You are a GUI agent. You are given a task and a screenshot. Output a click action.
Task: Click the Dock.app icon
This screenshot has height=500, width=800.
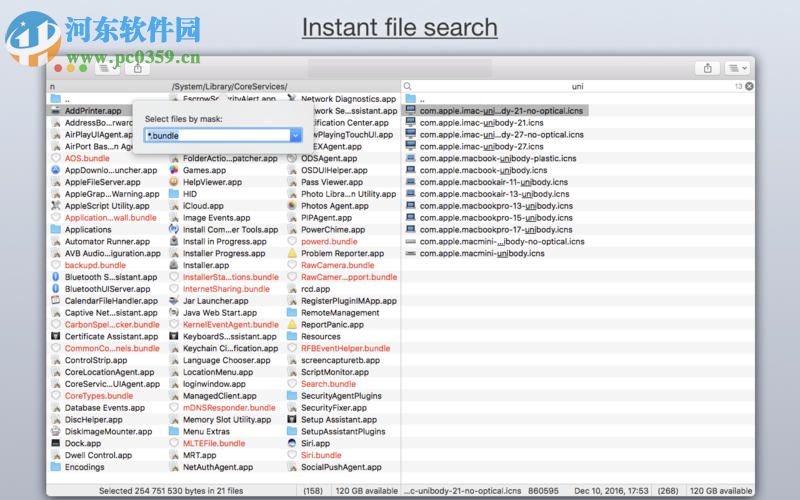point(56,443)
